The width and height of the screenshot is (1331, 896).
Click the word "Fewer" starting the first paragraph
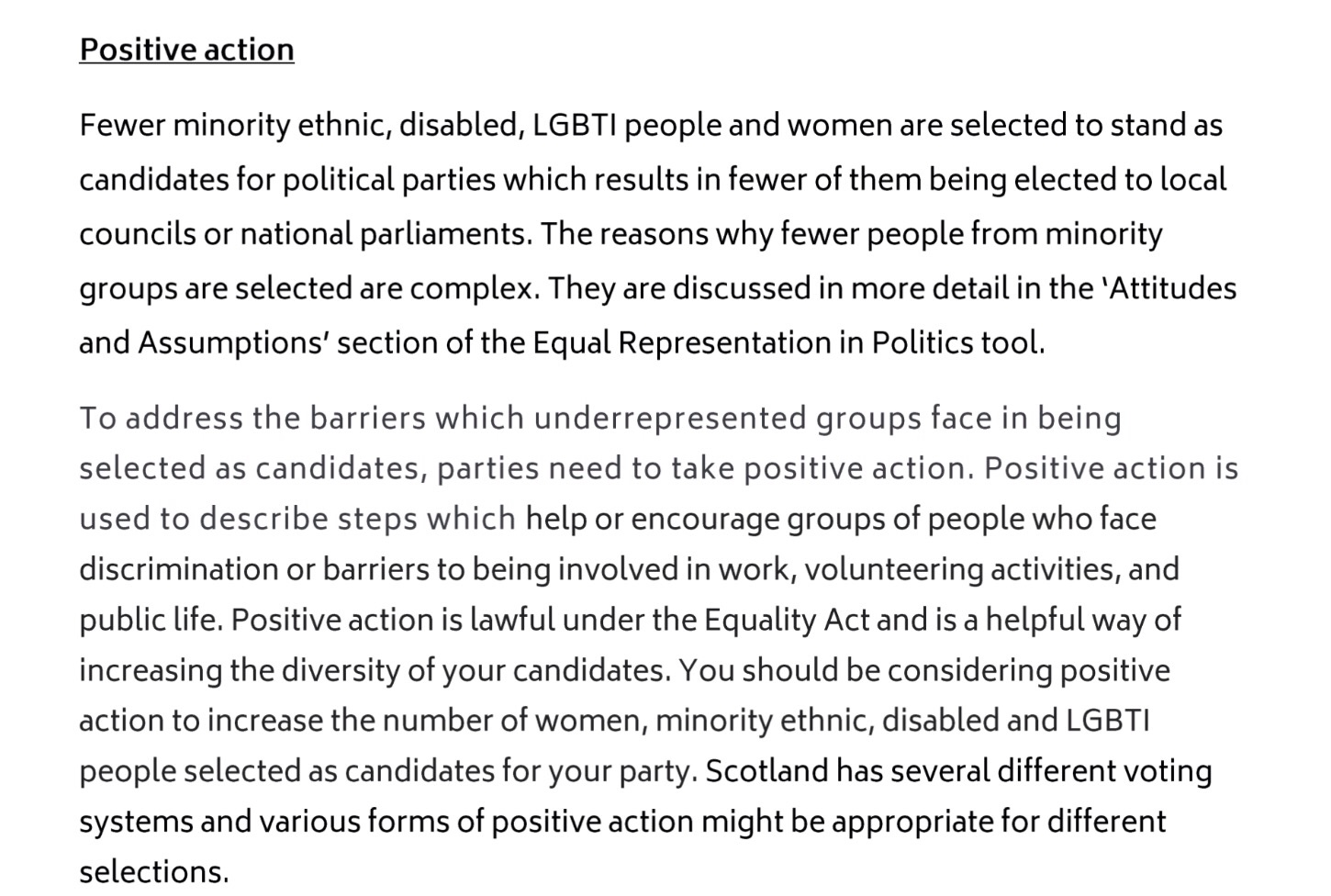(122, 125)
